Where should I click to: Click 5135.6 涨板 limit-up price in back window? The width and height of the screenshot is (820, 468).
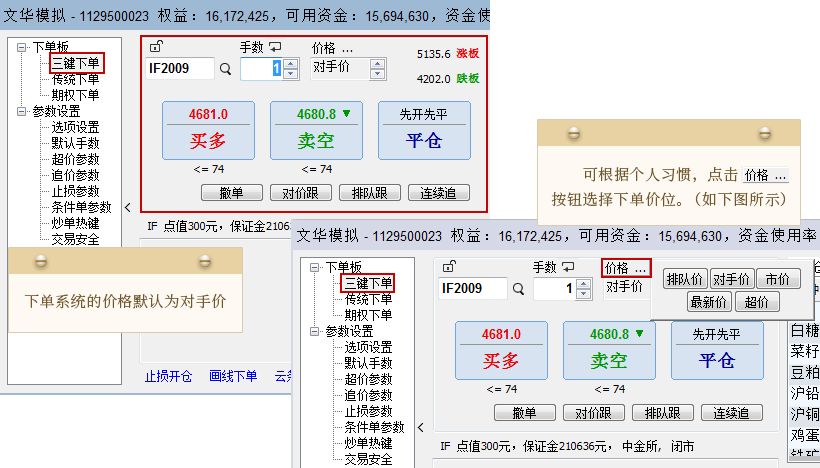pos(448,54)
